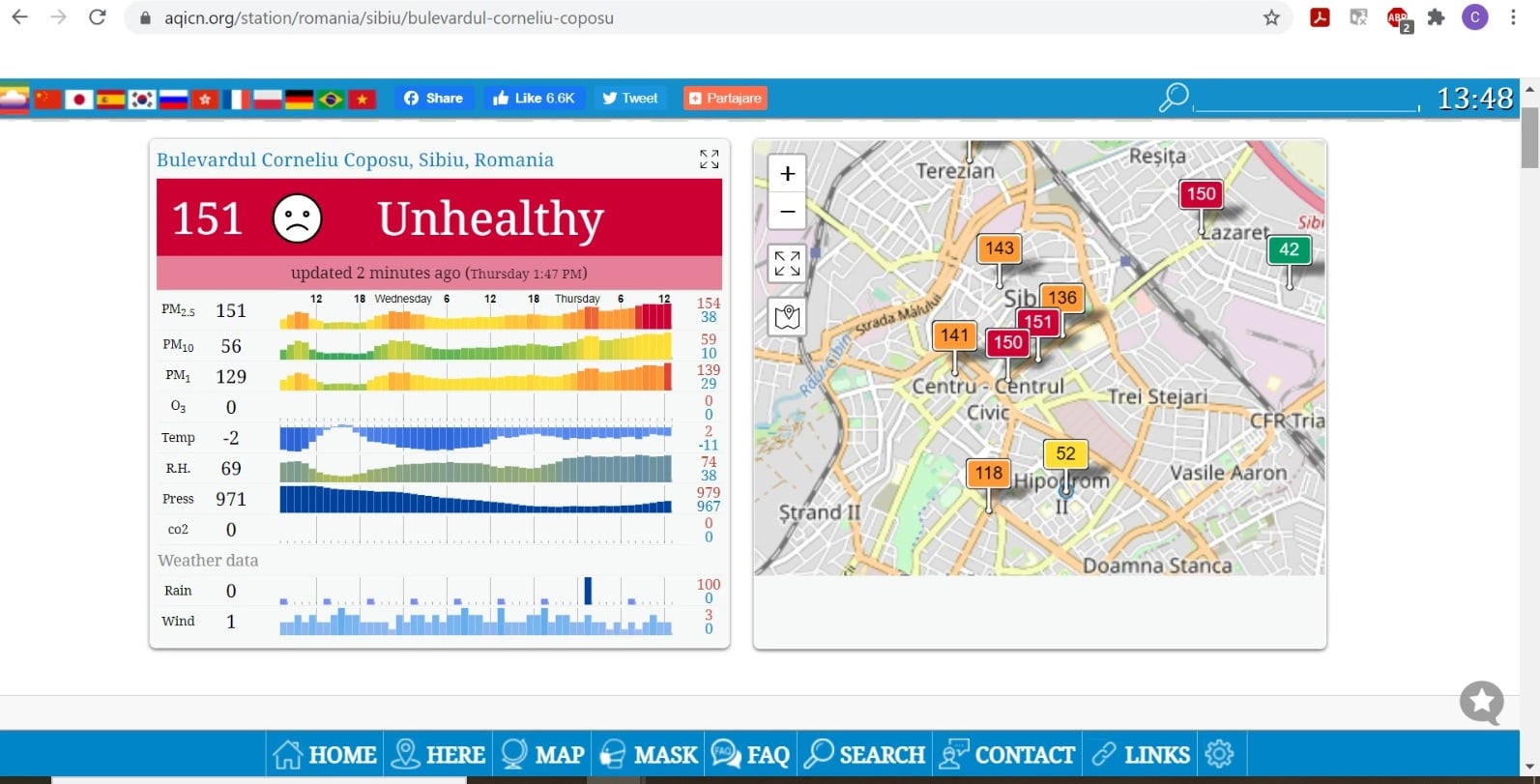Open the Chrome profile avatar
The height and width of the screenshot is (784, 1540).
(x=1474, y=17)
